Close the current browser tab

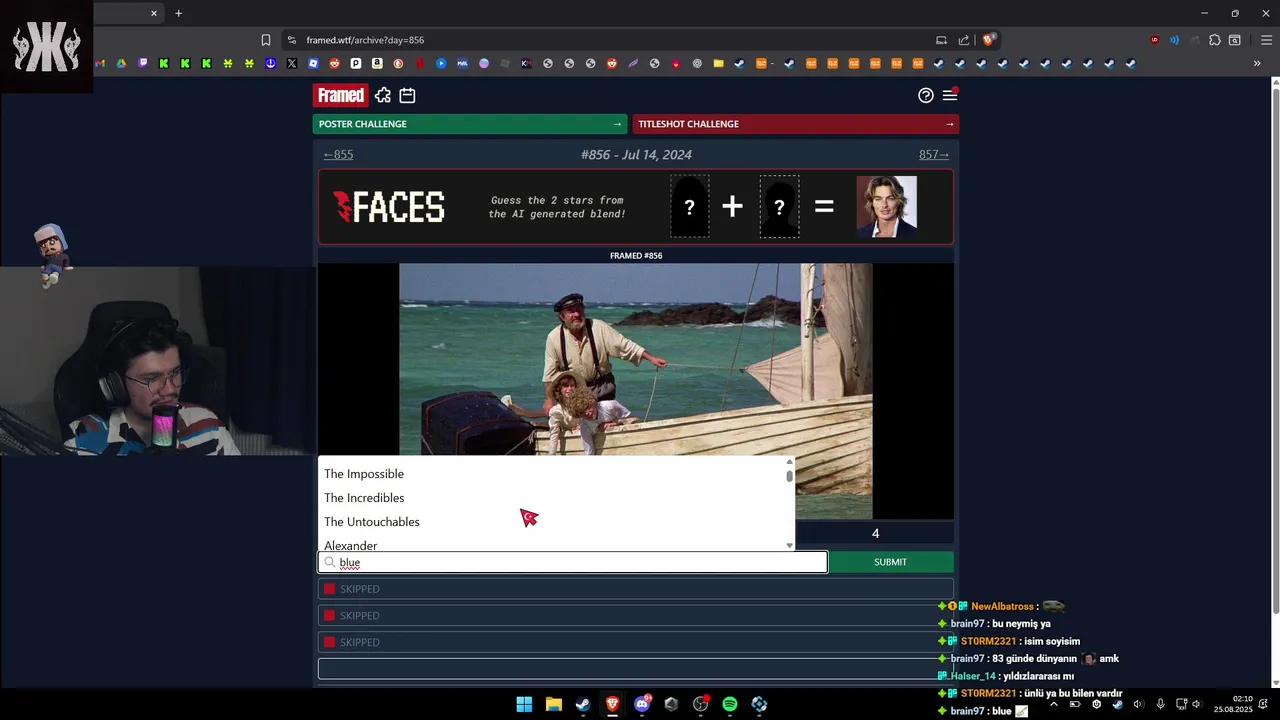click(154, 13)
